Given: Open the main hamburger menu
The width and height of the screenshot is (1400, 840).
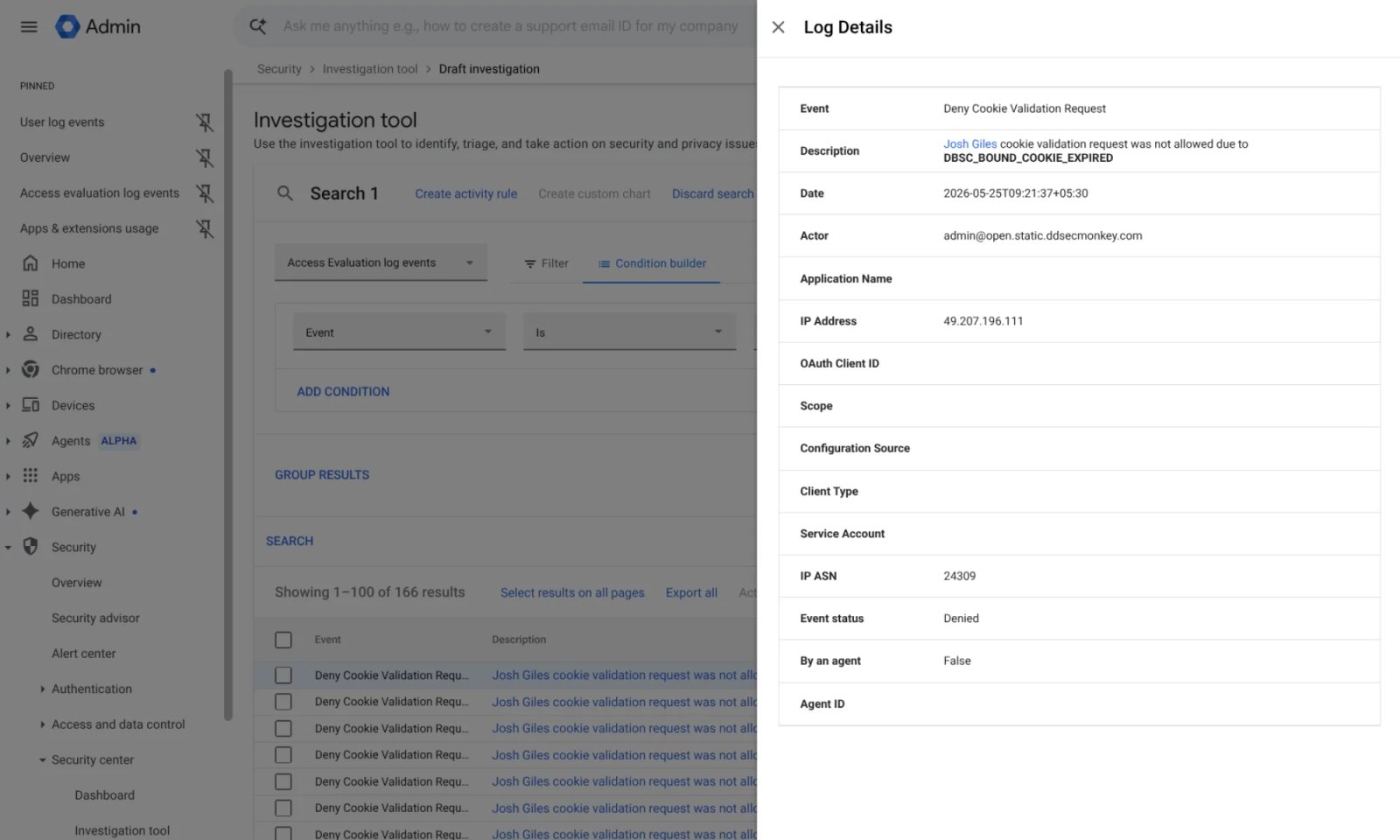Looking at the screenshot, I should 29,26.
